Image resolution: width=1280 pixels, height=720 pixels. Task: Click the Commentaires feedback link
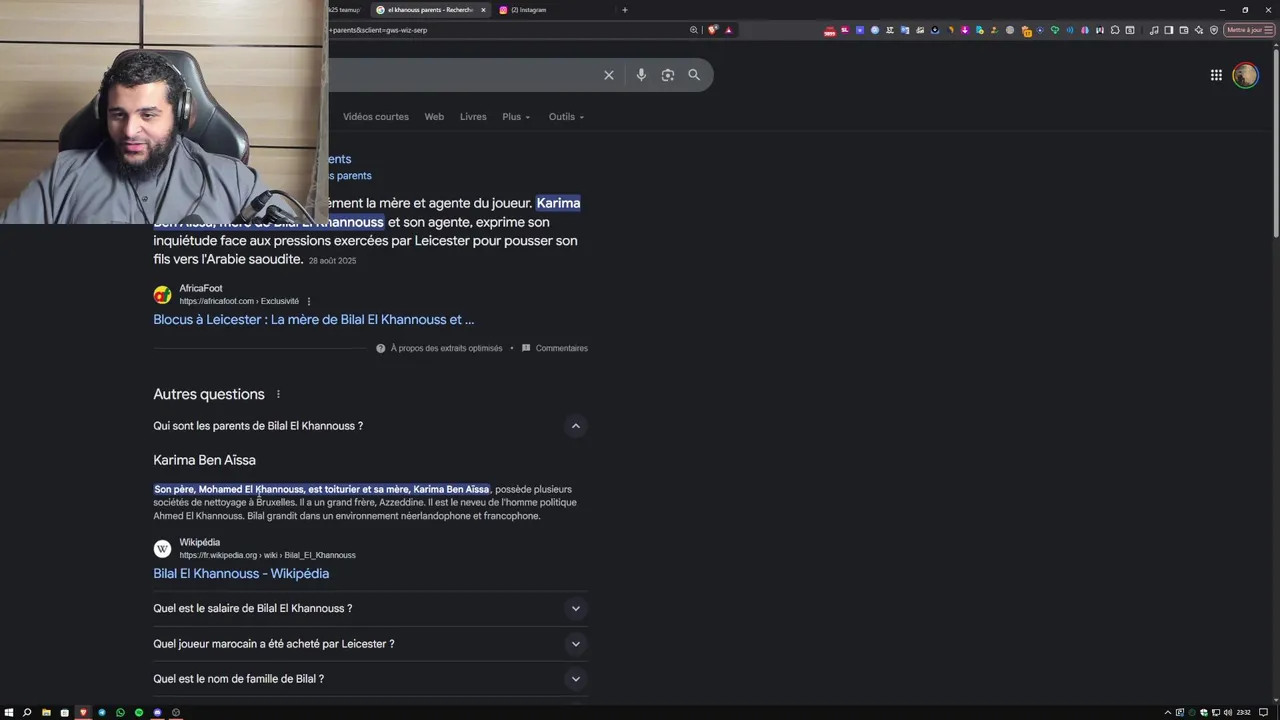561,348
